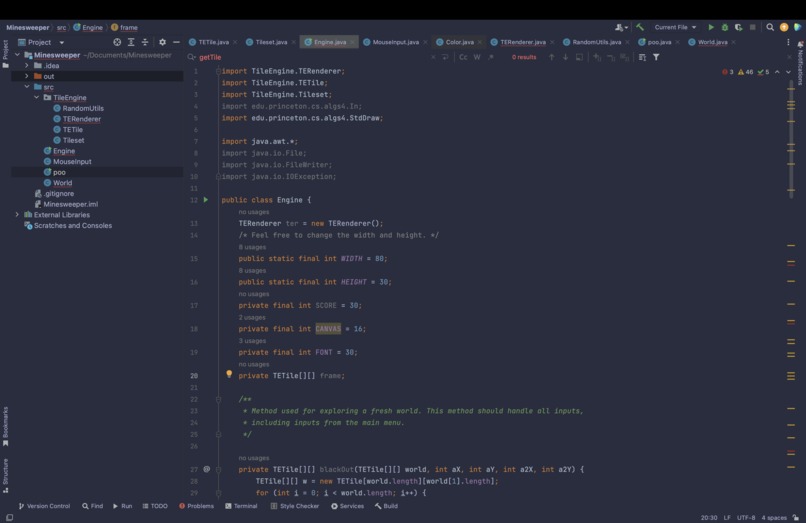Collapse the TileEngine package

click(x=36, y=97)
